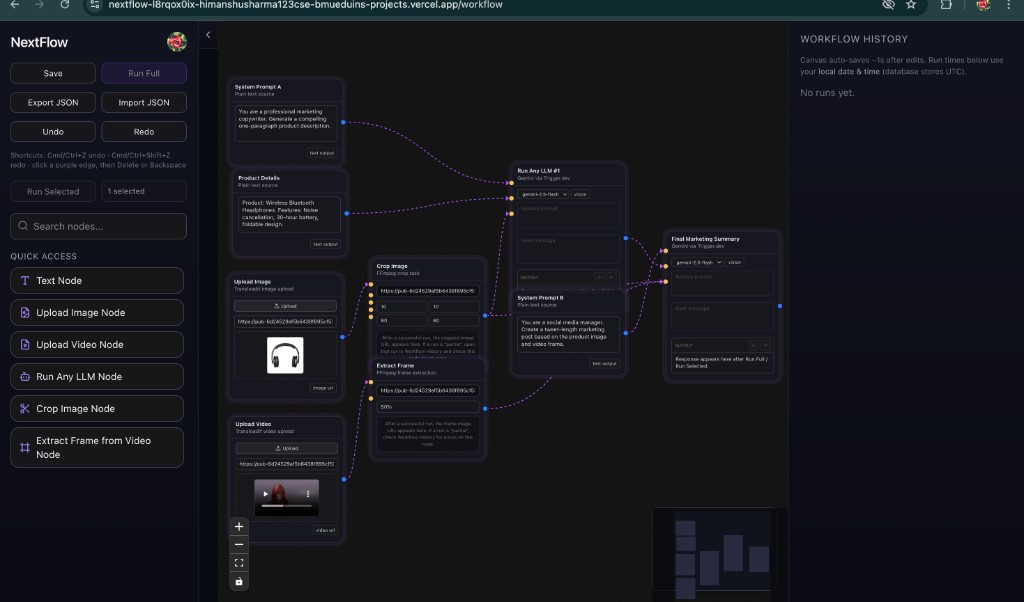Collapse output up-arrow in Final Marketing Summary
The height and width of the screenshot is (602, 1024).
[x=753, y=345]
